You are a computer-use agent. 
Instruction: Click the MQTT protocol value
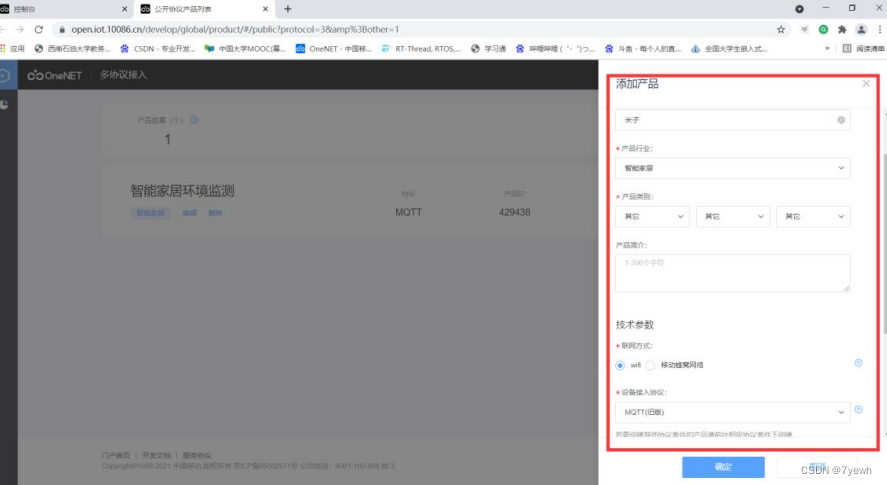[x=408, y=212]
